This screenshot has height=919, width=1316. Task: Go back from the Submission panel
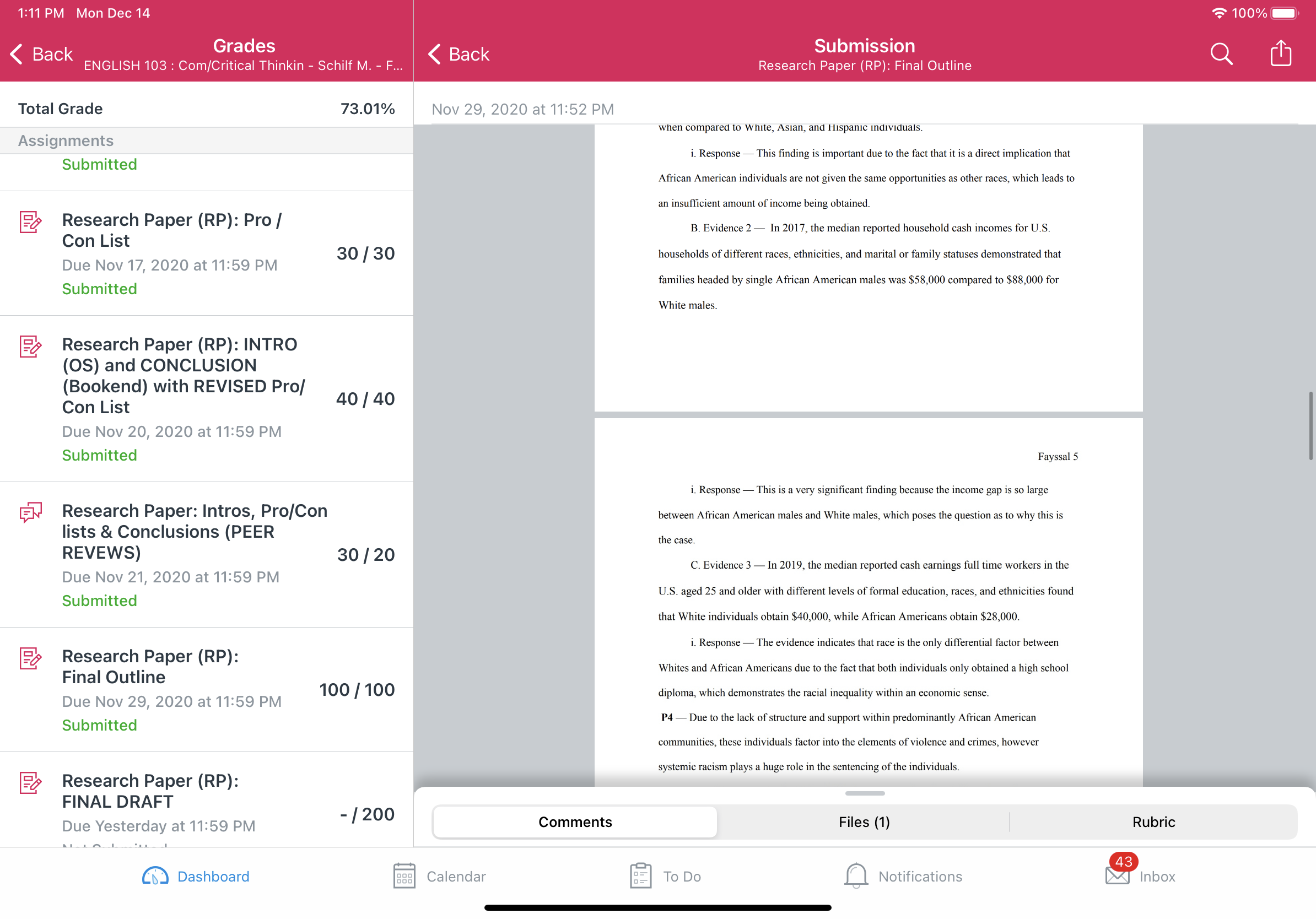459,54
